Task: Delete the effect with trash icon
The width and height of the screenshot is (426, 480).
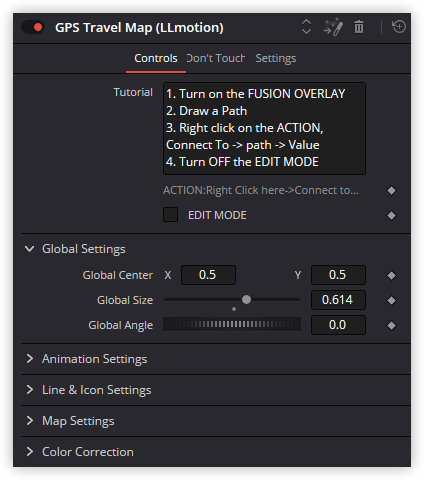Action: [x=359, y=27]
